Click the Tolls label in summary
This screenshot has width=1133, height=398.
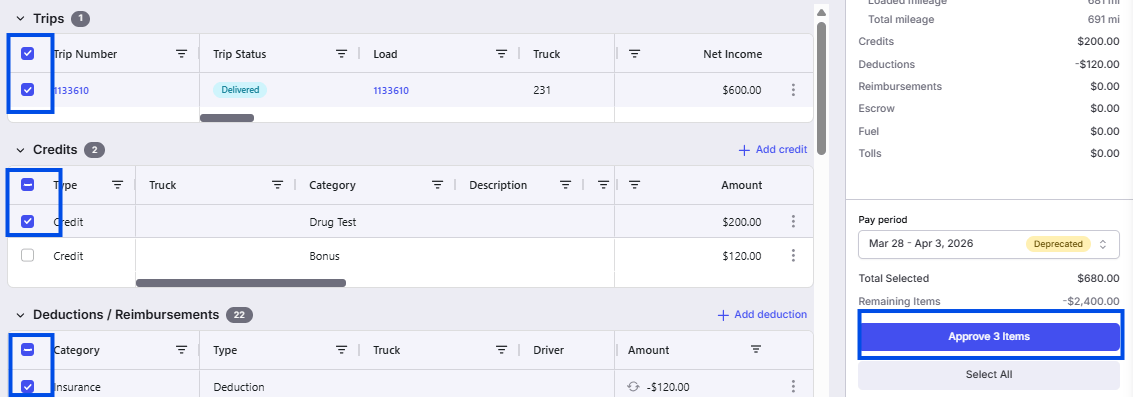[870, 153]
